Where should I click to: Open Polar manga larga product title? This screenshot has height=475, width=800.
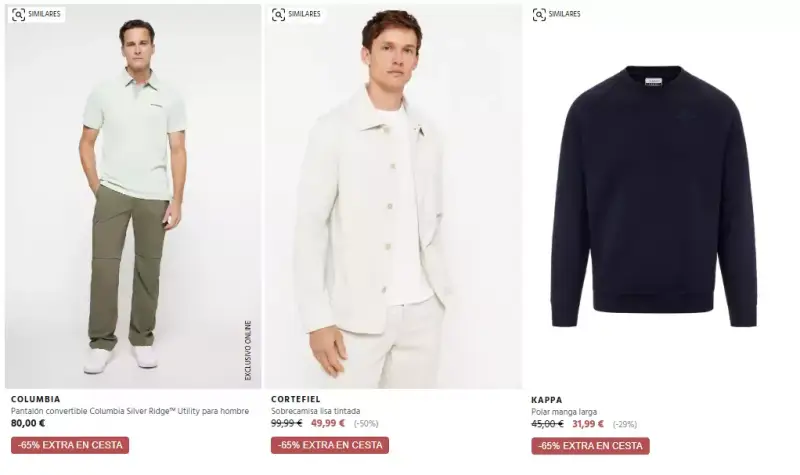click(x=564, y=412)
